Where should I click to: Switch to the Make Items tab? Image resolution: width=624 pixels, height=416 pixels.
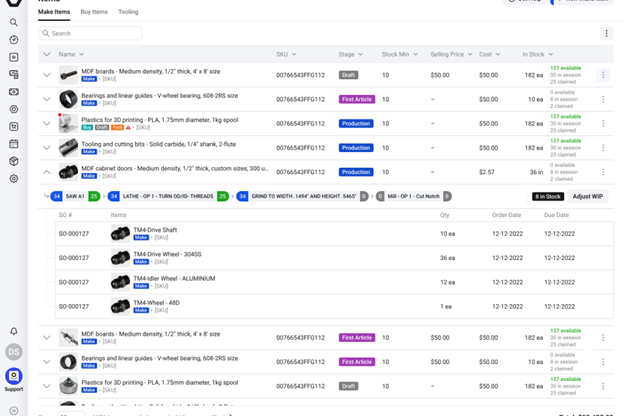(x=54, y=12)
